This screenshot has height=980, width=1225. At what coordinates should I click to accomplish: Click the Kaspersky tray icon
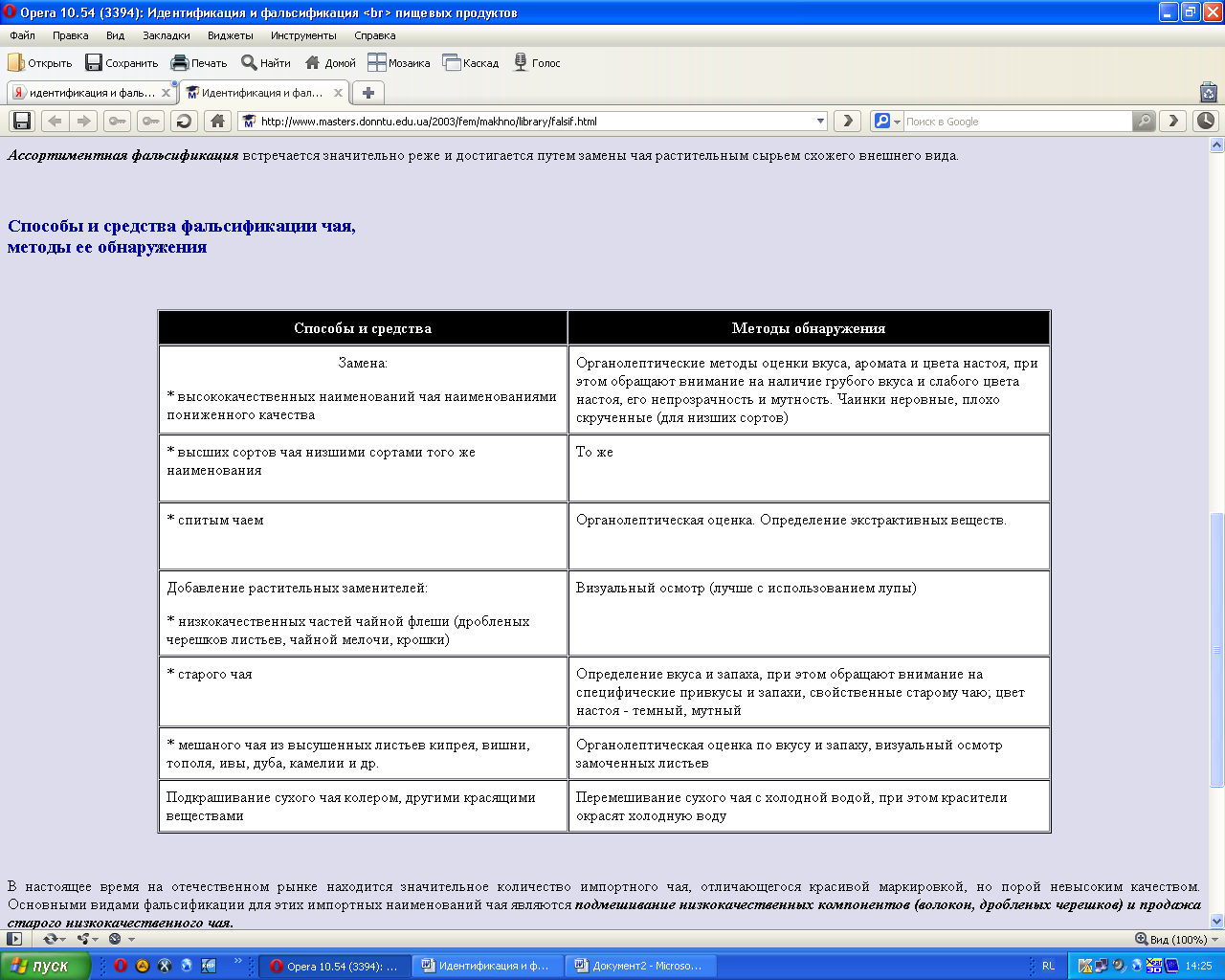pos(1085,966)
